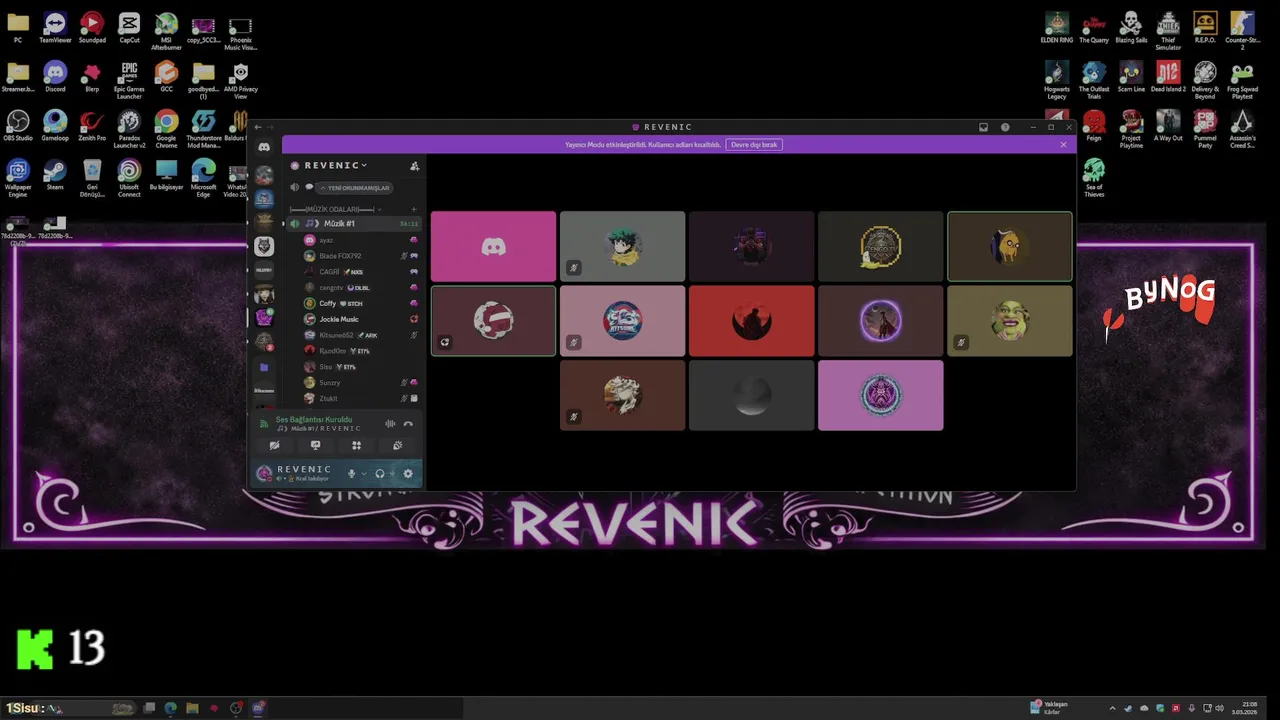Viewport: 1280px width, 720px height.
Task: Open activities launcher icon in voice panel
Action: pos(356,446)
